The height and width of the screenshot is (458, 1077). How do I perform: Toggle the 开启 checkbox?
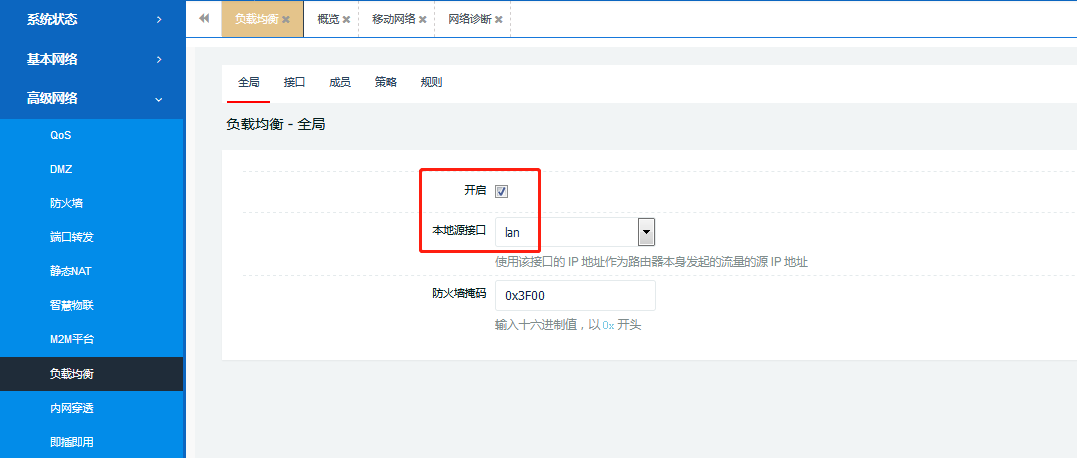[502, 192]
